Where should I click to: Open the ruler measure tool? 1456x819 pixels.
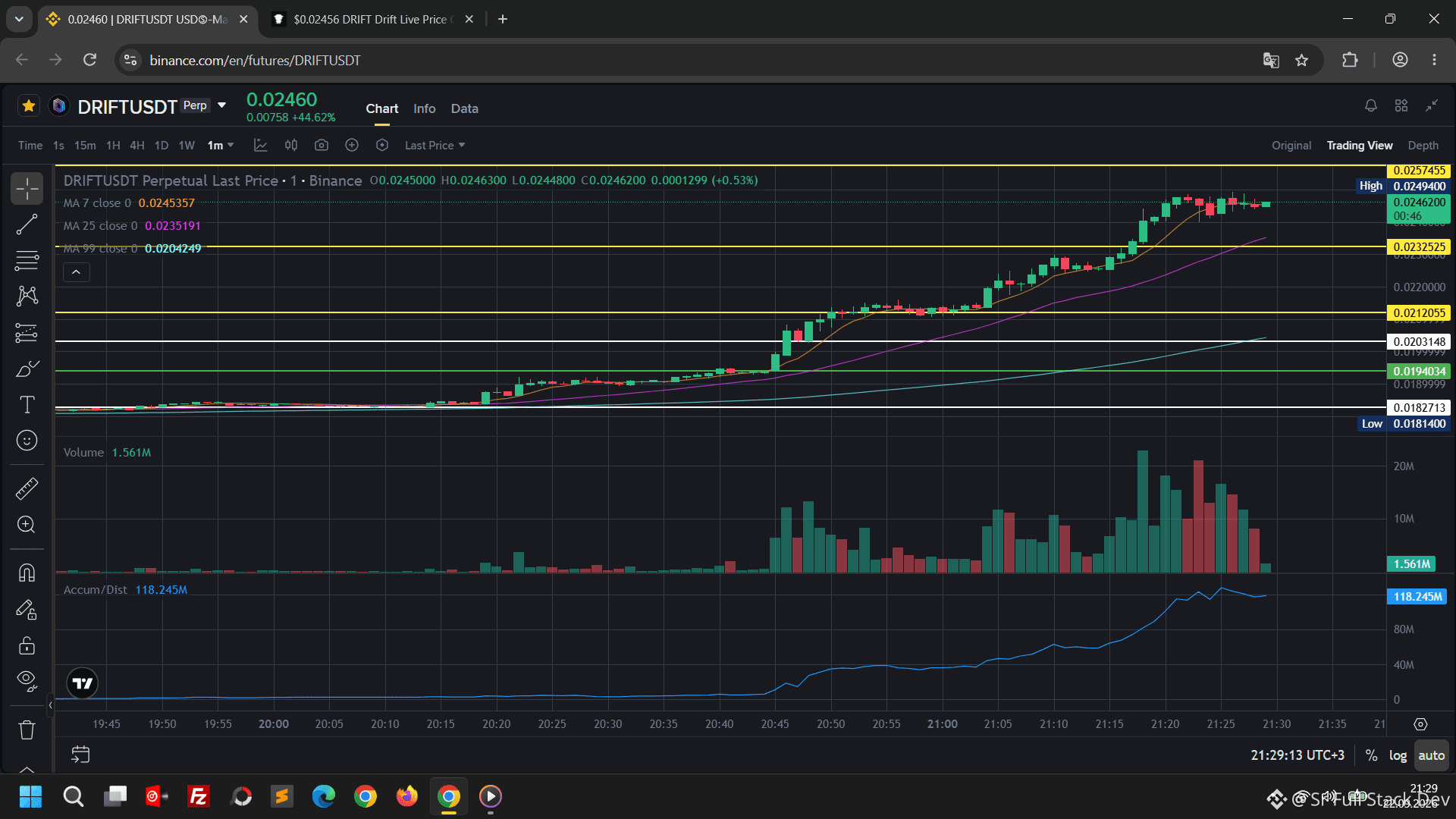click(27, 488)
